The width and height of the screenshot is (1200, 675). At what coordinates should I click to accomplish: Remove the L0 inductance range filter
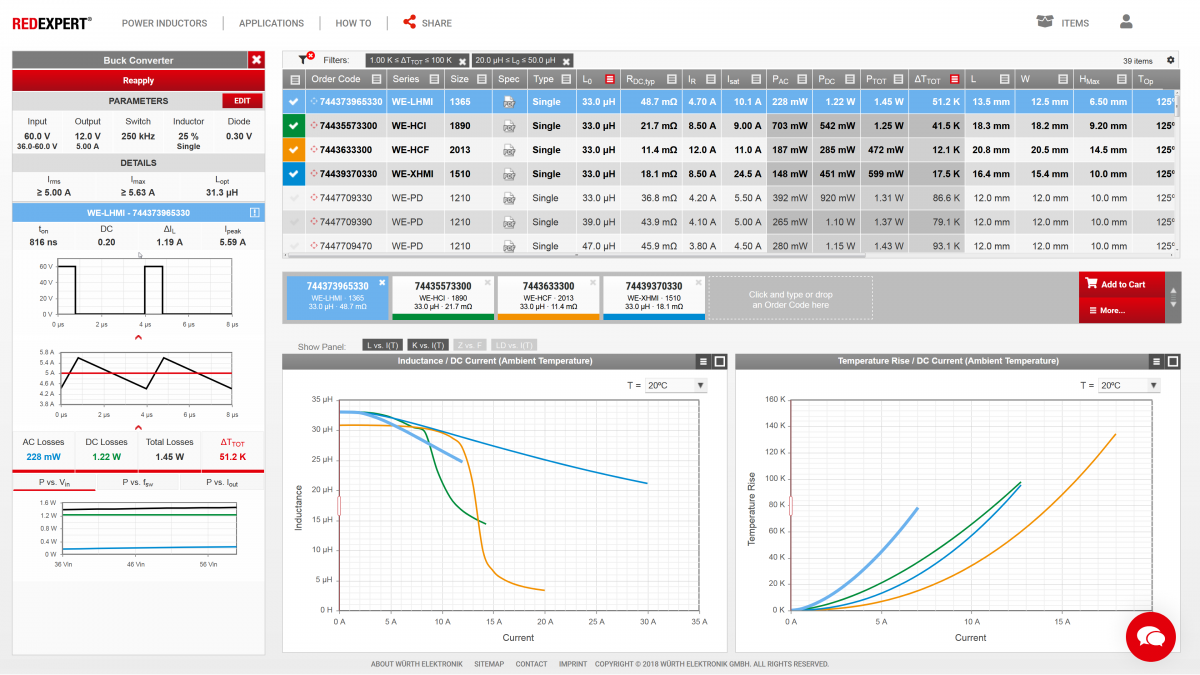click(564, 61)
